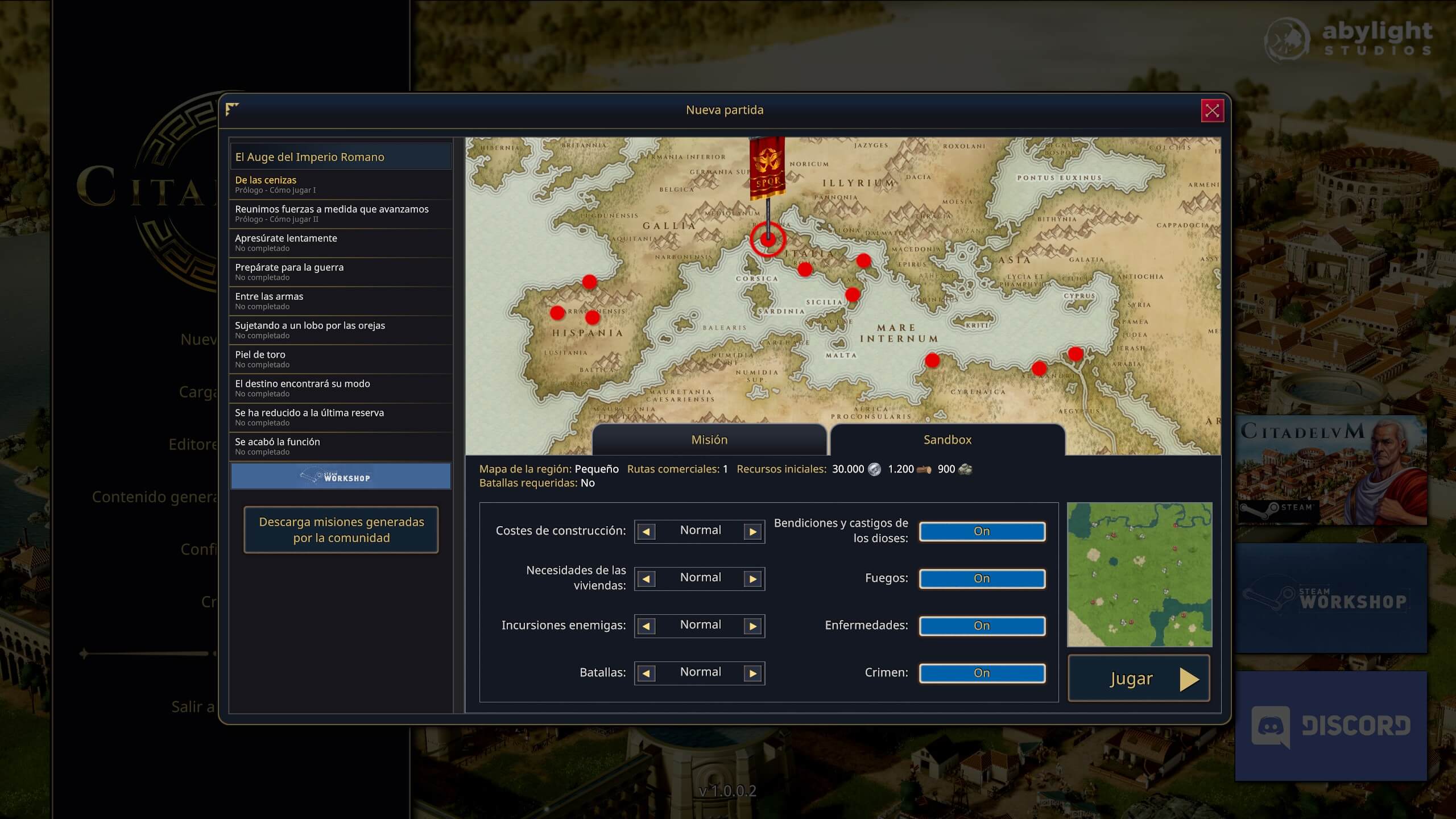Toggle Crimen On switch
The width and height of the screenshot is (1456, 819).
(x=982, y=673)
